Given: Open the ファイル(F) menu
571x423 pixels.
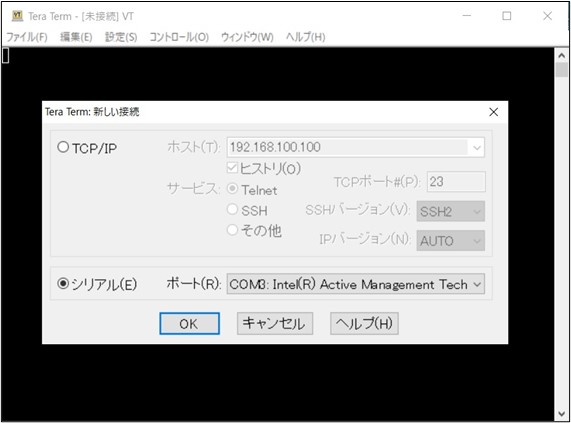Looking at the screenshot, I should tap(27, 37).
